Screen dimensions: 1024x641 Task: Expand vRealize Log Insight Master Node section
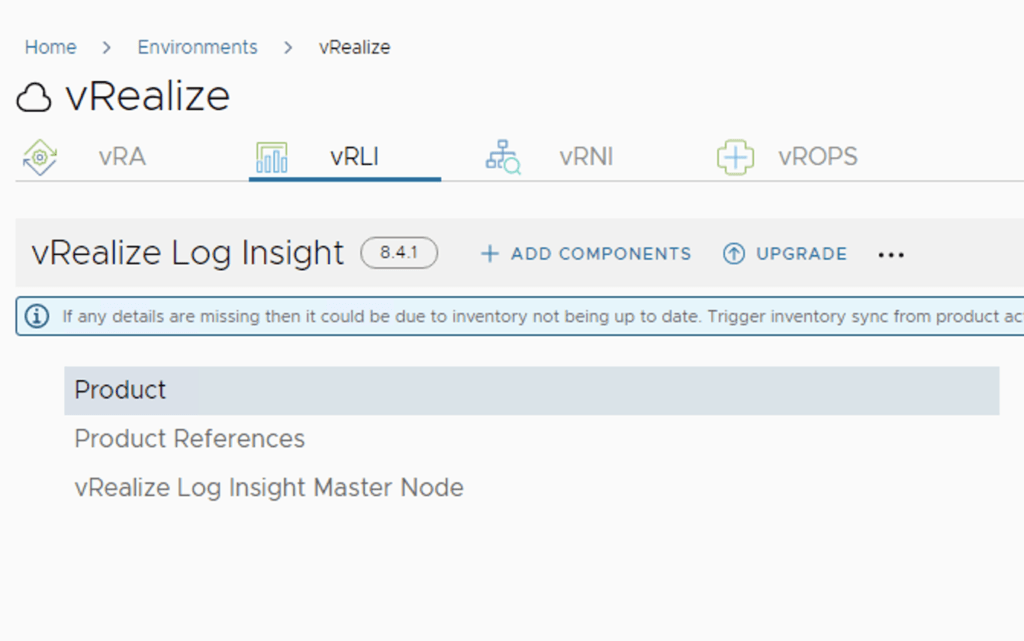coord(269,488)
